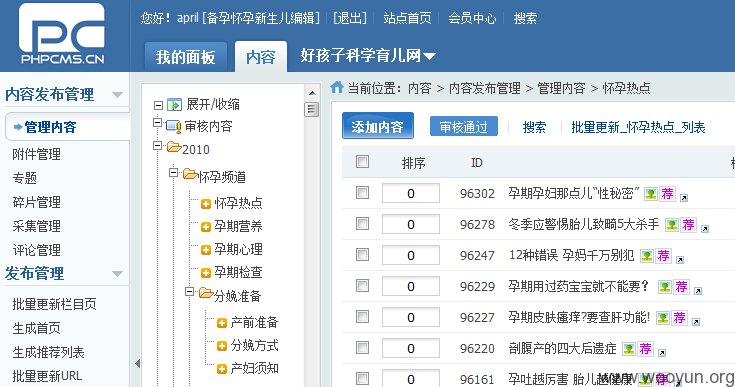Viewport: 735px width, 387px height.
Task: Click the image icon on row 96229
Action: tap(665, 287)
